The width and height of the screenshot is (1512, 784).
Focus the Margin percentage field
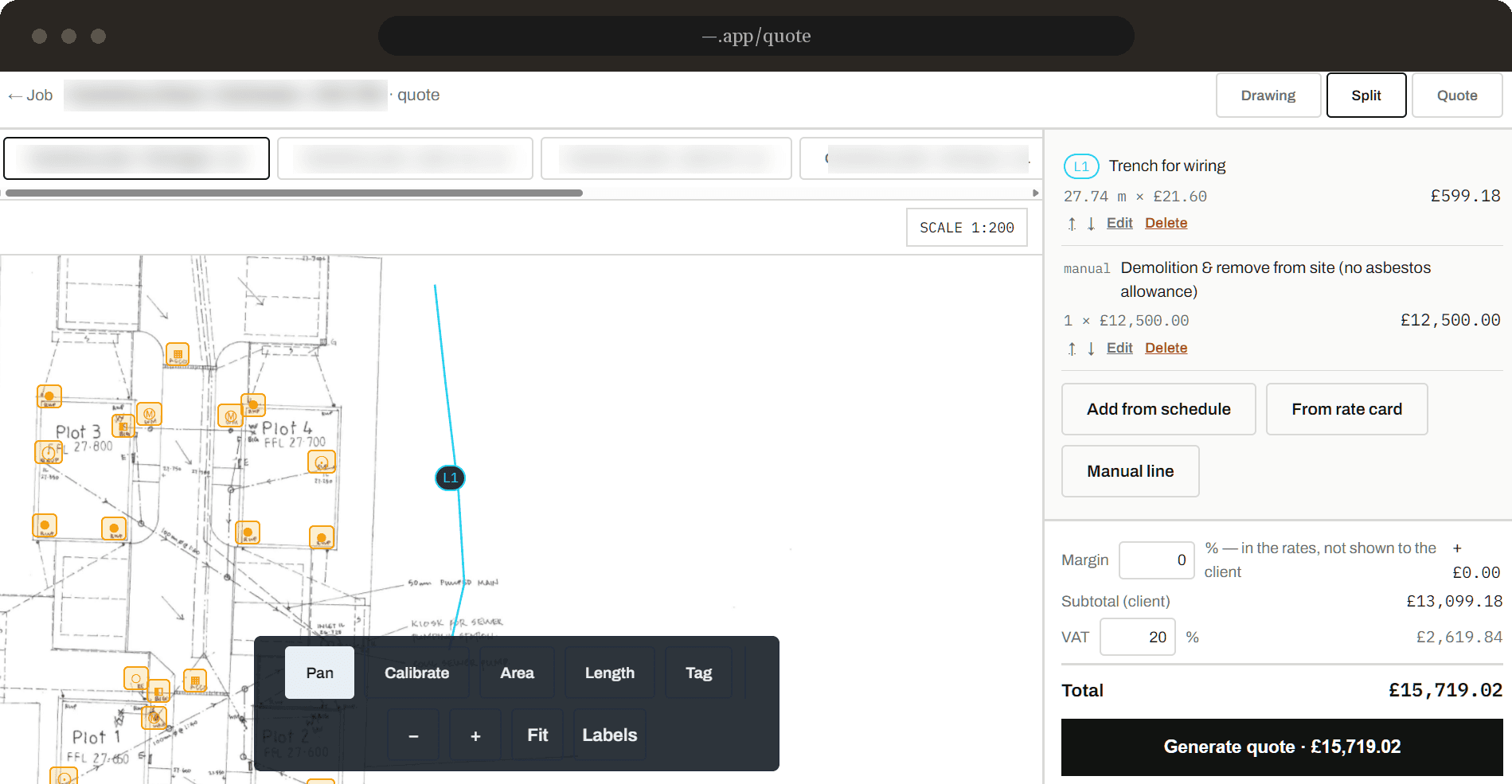click(1156, 560)
